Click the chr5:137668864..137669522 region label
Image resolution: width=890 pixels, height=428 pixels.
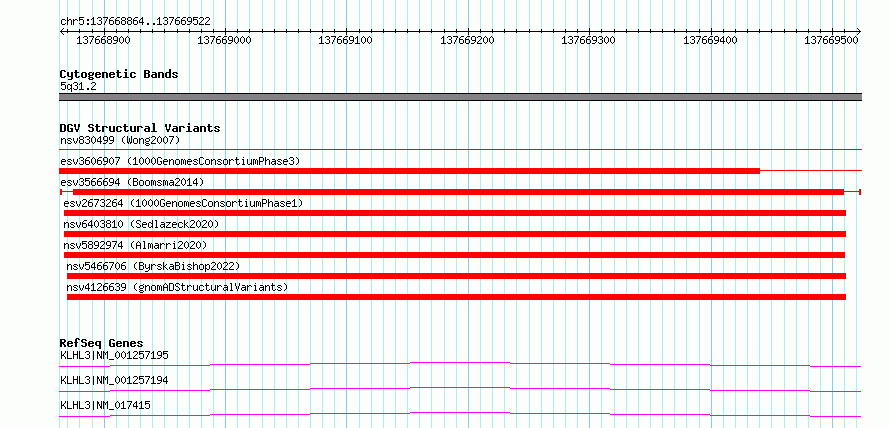click(135, 21)
